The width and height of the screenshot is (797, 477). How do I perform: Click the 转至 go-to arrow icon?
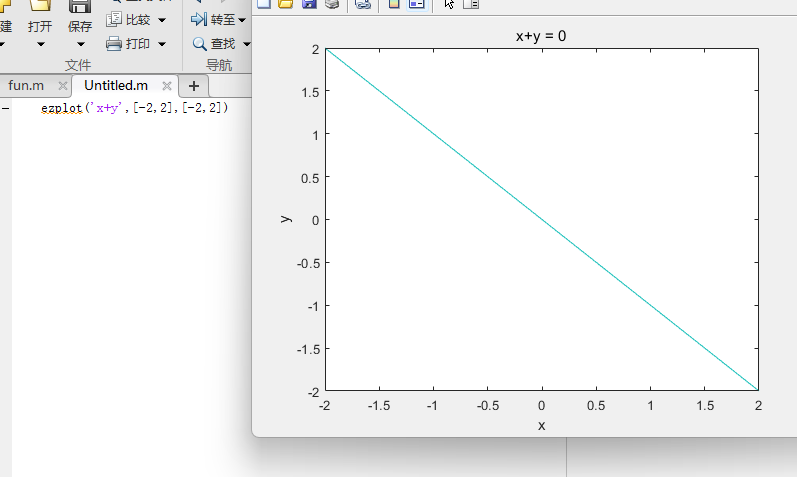(199, 20)
